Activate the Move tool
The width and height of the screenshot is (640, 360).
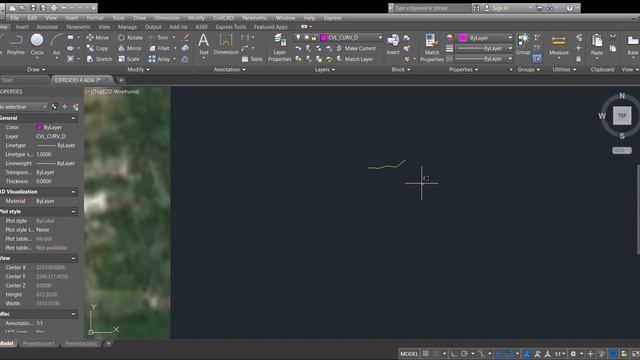pyautogui.click(x=98, y=38)
